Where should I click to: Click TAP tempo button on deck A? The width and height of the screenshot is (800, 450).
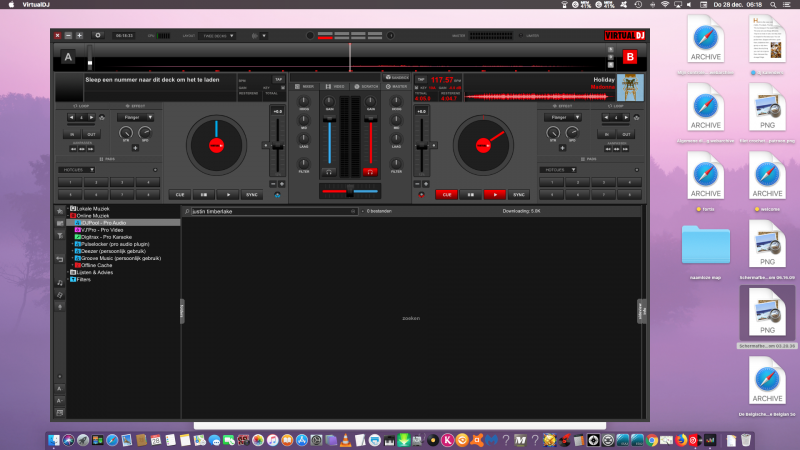279,80
